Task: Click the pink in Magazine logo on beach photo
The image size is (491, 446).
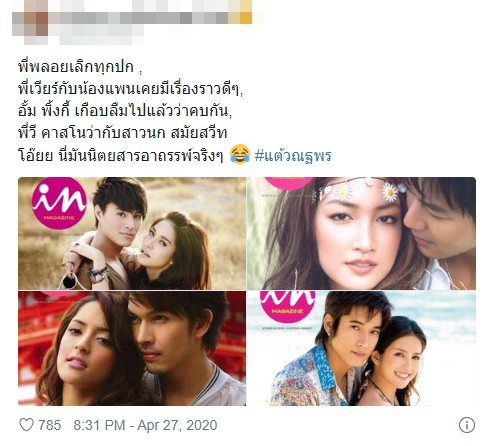Action: [287, 307]
